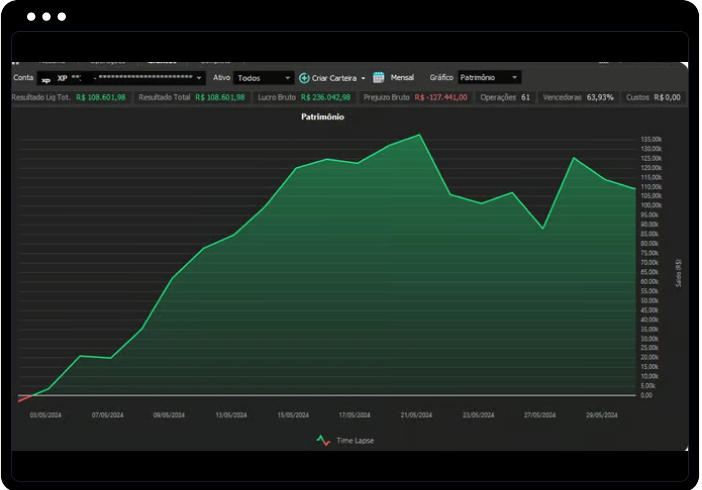Select the Resultado Liq Tot value

pos(101,98)
